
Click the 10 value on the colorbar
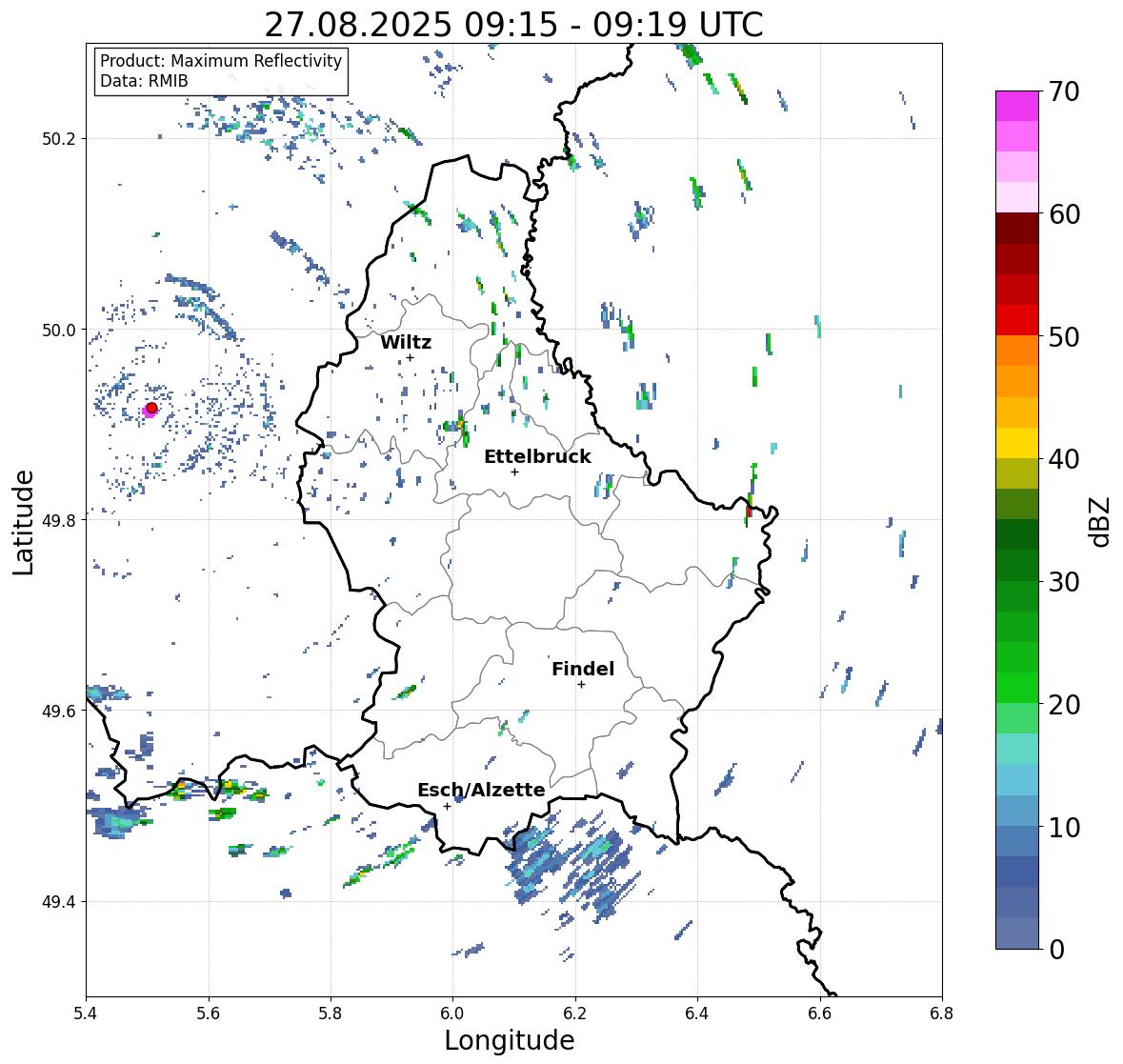[x=1064, y=827]
